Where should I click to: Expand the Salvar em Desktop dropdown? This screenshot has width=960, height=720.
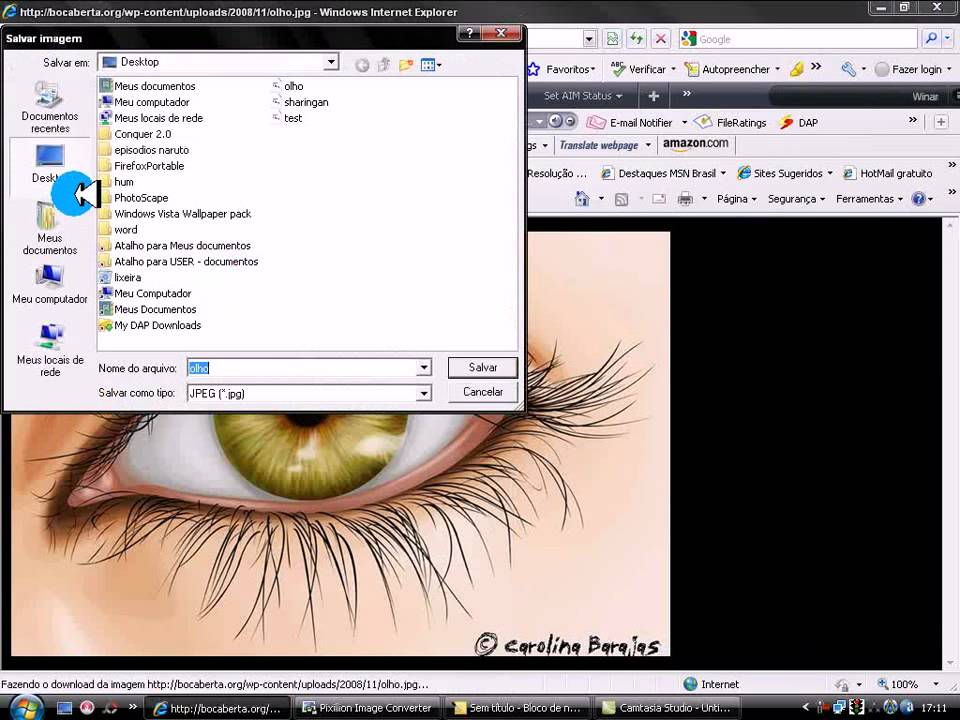(331, 62)
